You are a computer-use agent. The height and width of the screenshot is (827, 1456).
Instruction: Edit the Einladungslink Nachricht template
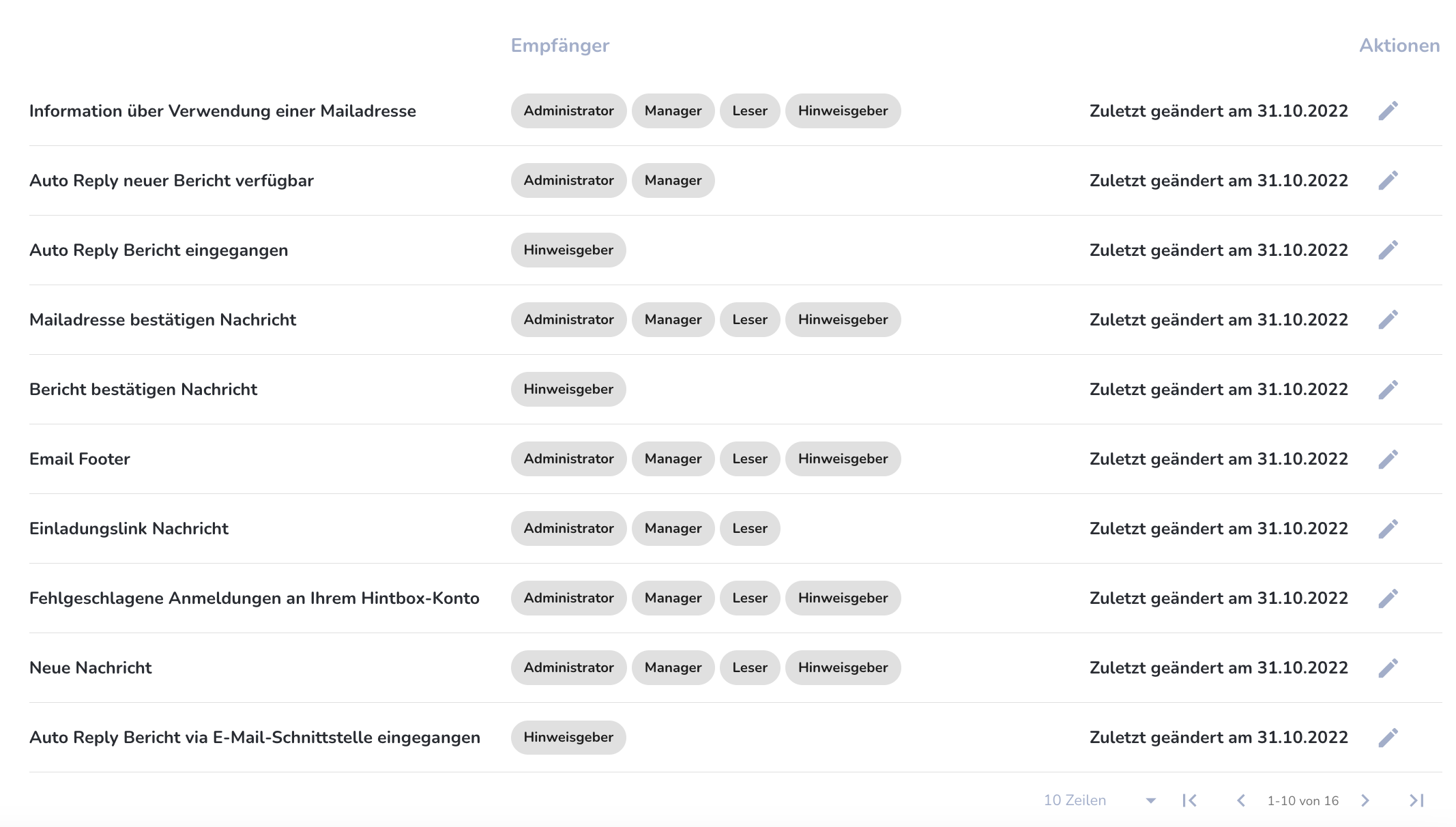[1388, 528]
